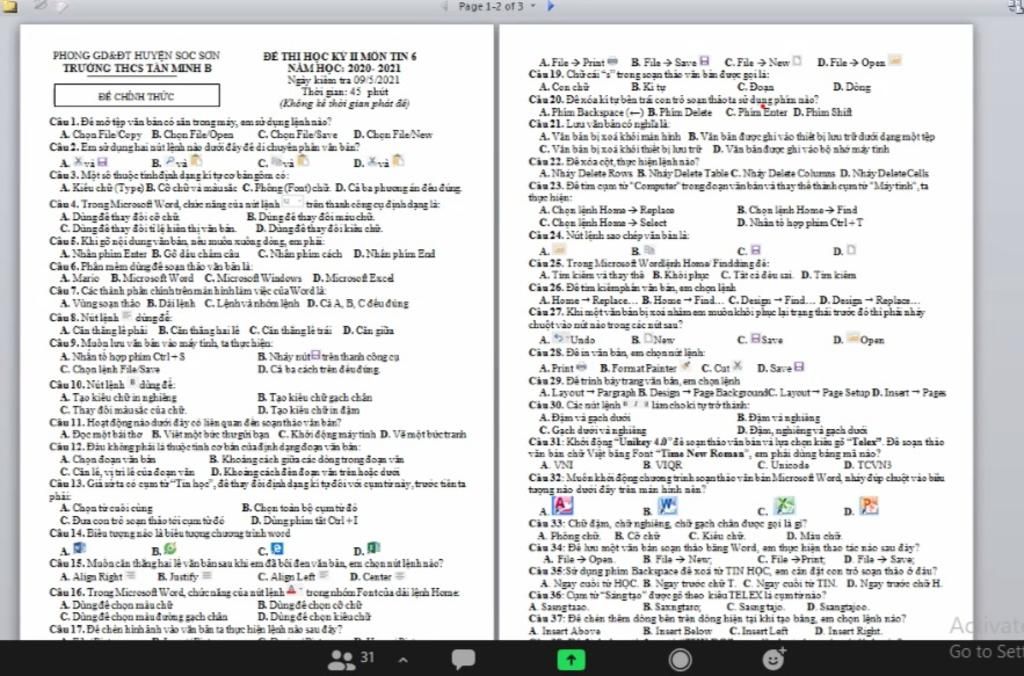This screenshot has height=676, width=1024.
Task: Click the green icon in Câu 14 option D
Action: tap(374, 547)
